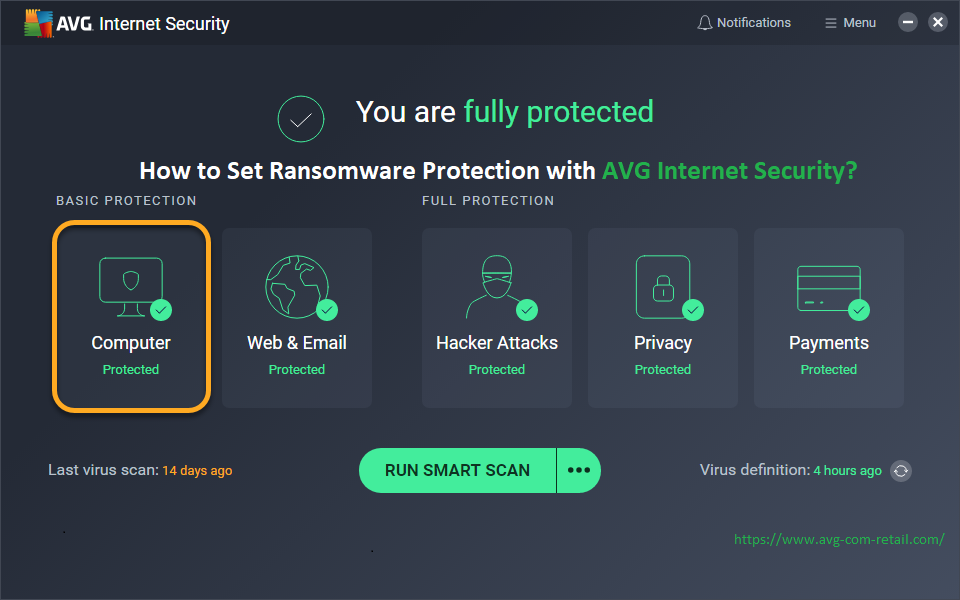The height and width of the screenshot is (600, 960).
Task: Open the Web & Email globe icon
Action: [x=297, y=287]
